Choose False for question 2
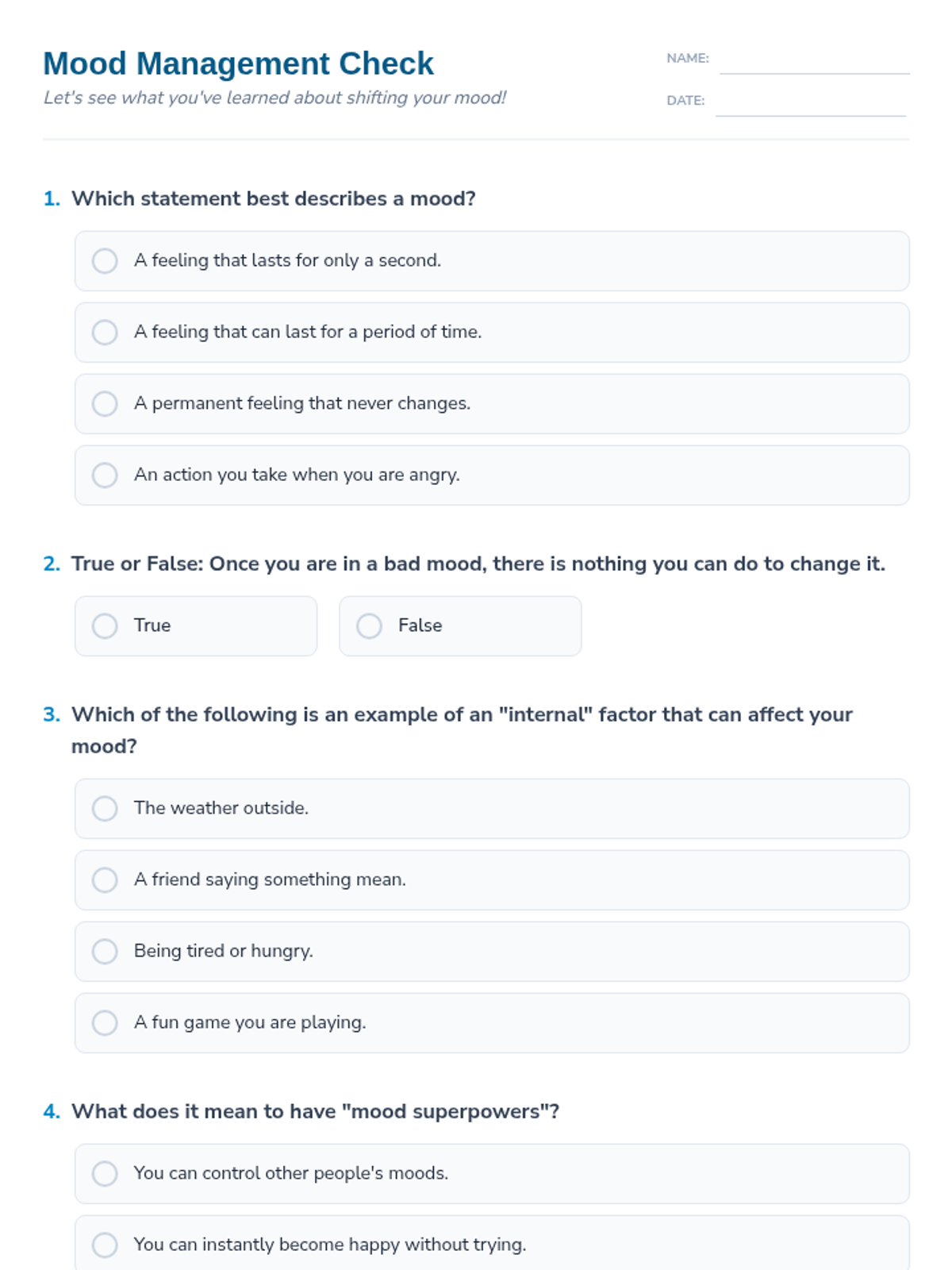This screenshot has width=952, height=1270. 460,626
